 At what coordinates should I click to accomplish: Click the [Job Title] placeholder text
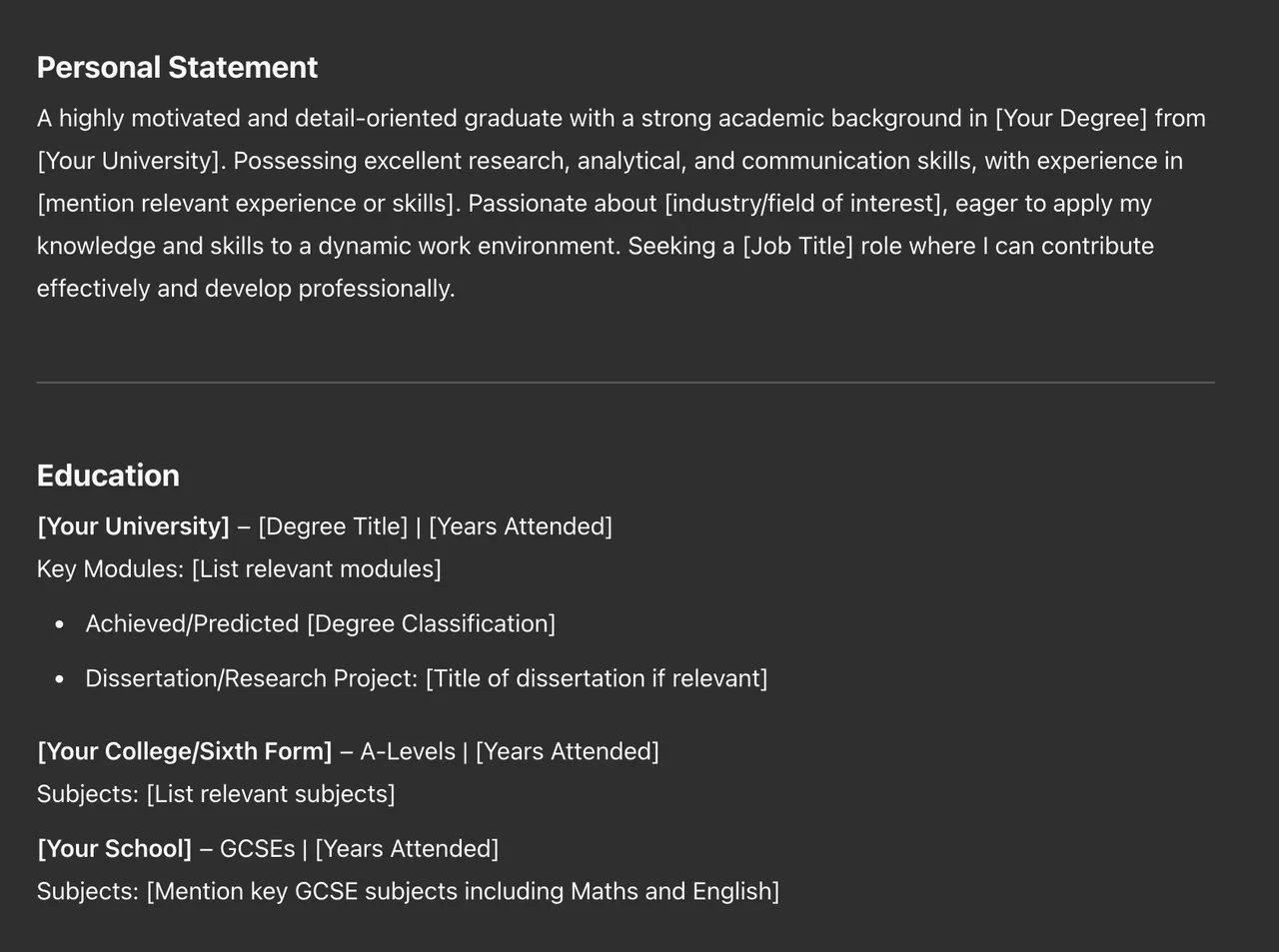[x=797, y=246]
